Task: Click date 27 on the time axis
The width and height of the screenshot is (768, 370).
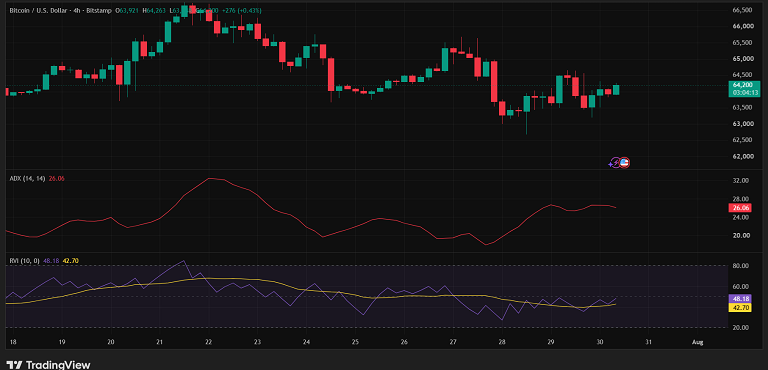Action: 453,342
